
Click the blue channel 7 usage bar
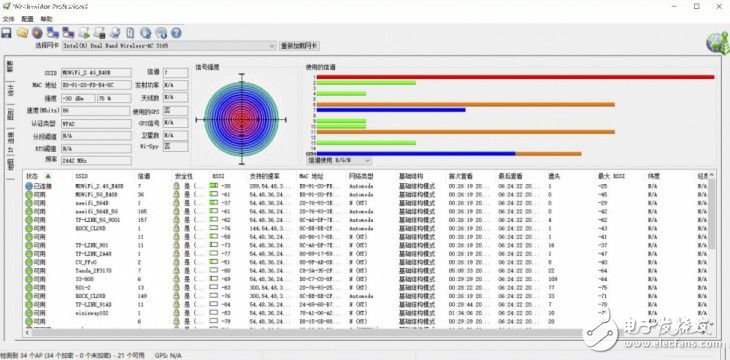point(391,110)
